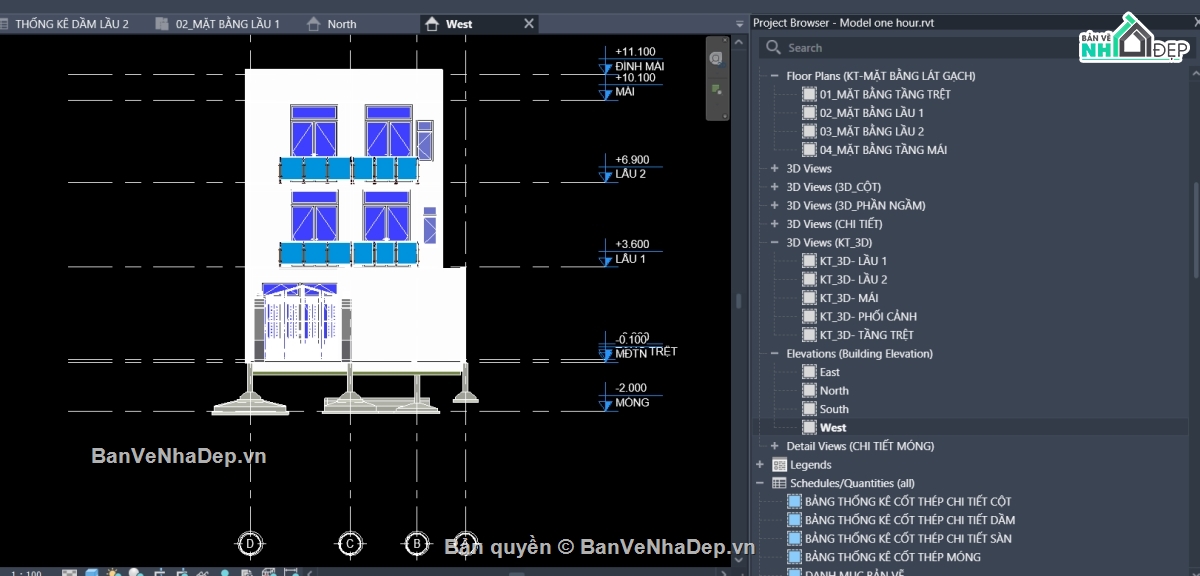
Task: Select grid bubble C
Action: [349, 544]
